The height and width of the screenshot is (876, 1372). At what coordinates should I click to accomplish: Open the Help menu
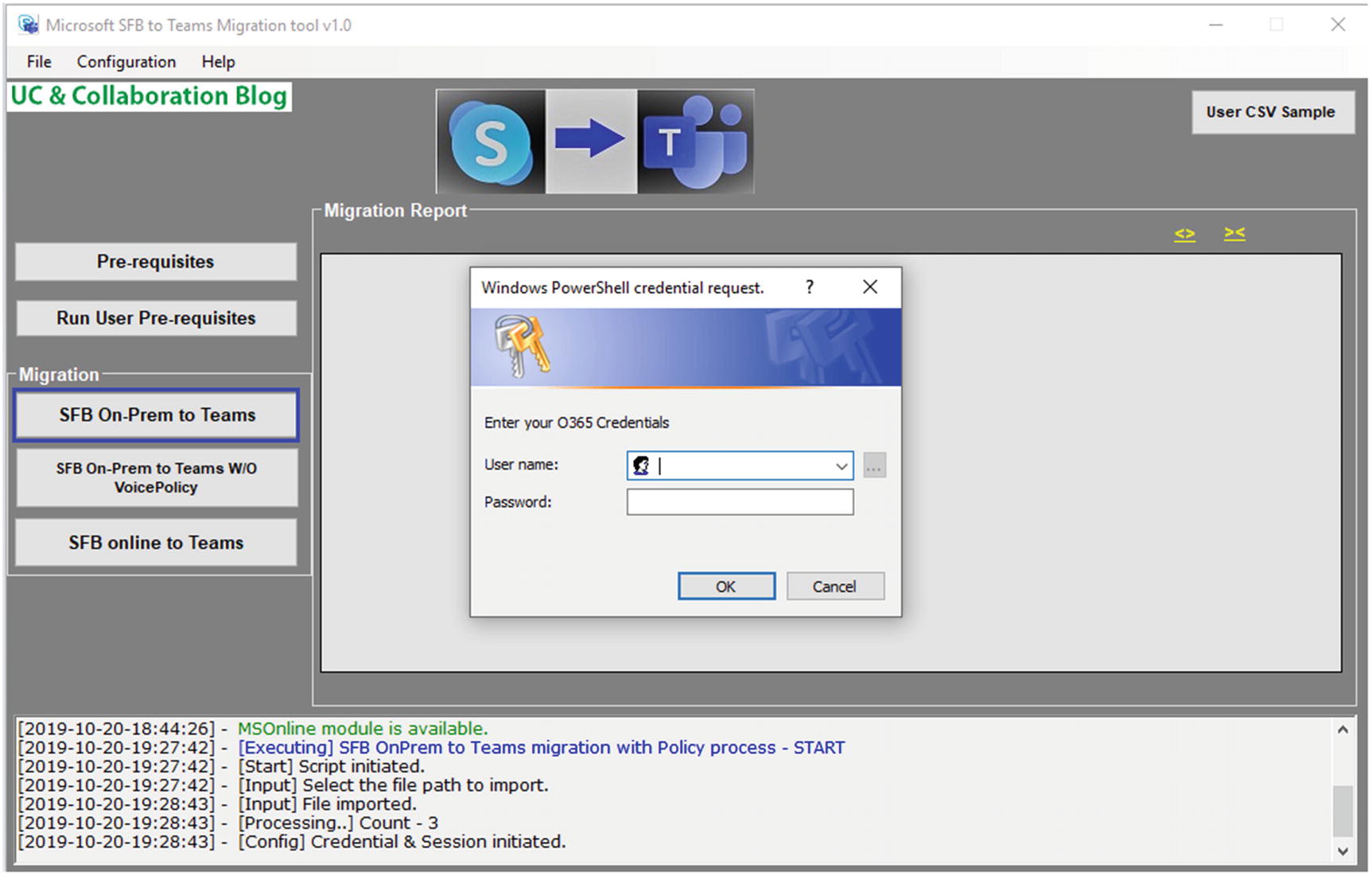pos(218,61)
